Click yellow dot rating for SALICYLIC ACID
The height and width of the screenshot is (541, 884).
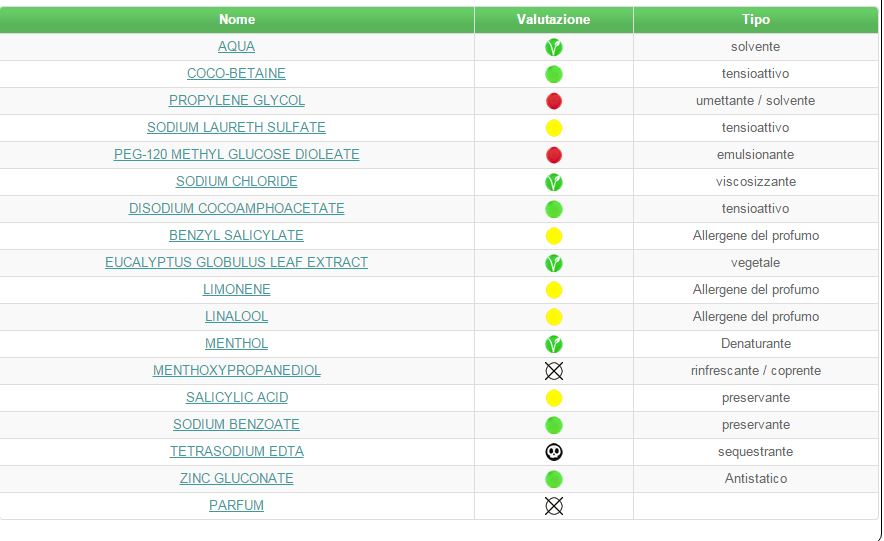[x=554, y=398]
